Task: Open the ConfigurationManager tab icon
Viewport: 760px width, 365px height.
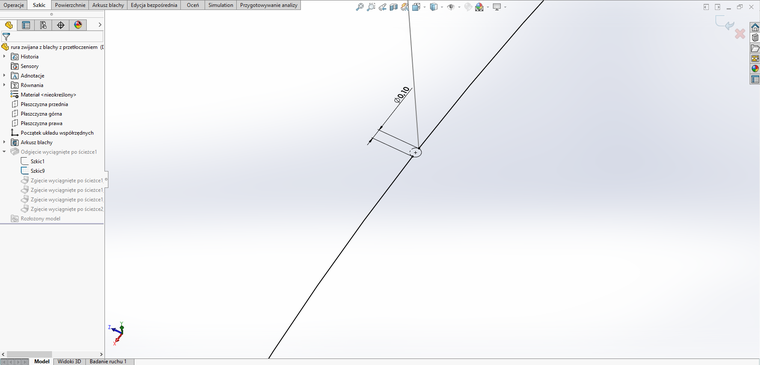Action: click(x=44, y=25)
